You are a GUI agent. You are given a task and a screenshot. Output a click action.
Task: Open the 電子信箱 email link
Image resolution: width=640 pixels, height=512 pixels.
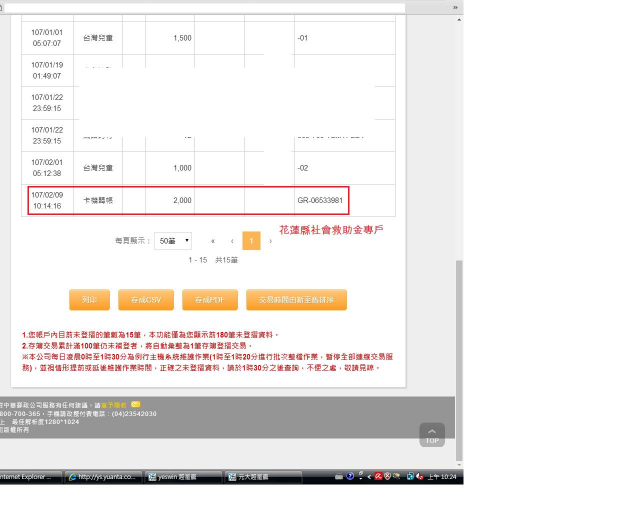(x=117, y=405)
